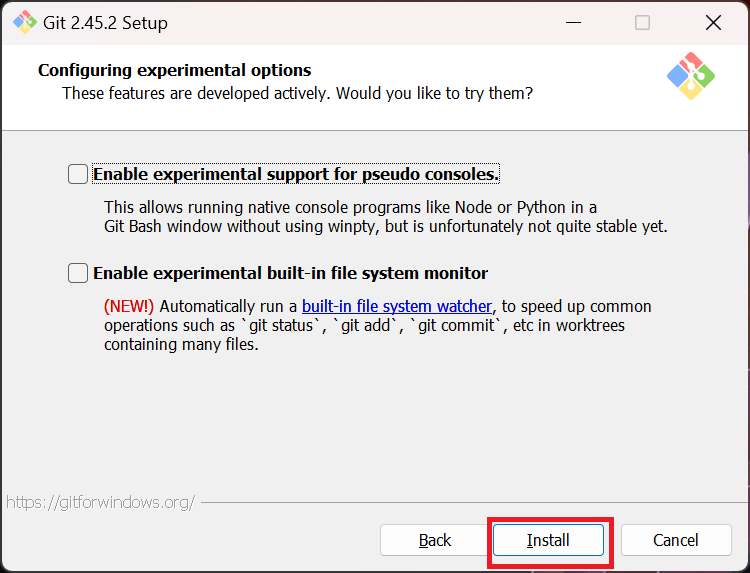
Task: Close the Git Setup window
Action: [712, 22]
